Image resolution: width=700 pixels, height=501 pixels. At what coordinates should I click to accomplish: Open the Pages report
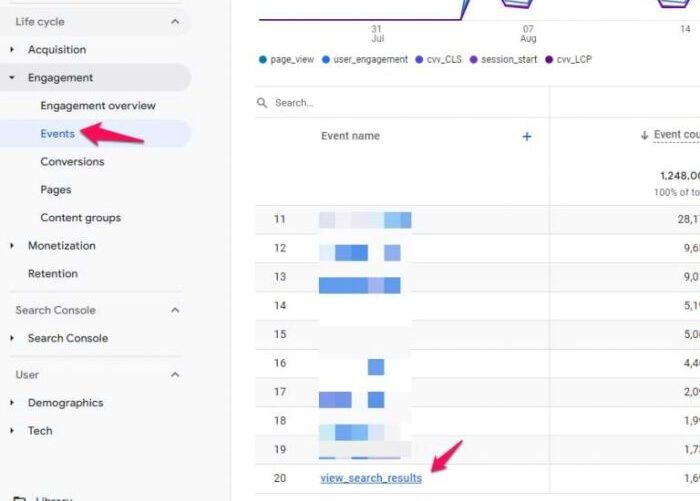tap(56, 190)
